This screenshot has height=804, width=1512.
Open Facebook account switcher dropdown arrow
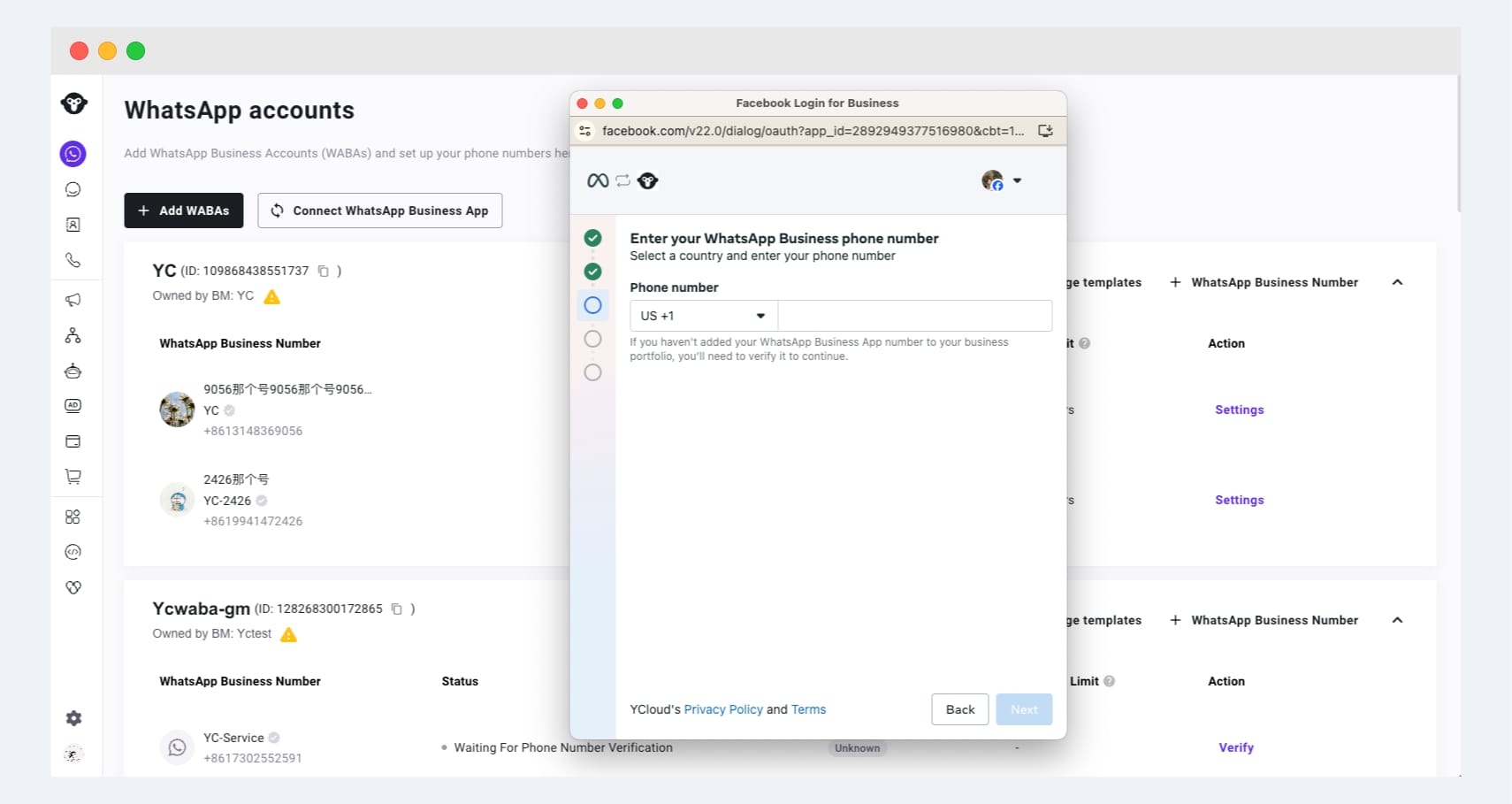(x=1017, y=180)
